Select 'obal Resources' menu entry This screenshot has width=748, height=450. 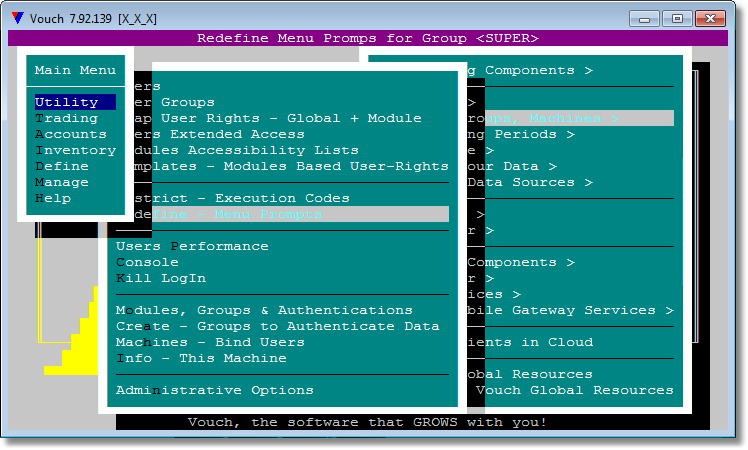(x=530, y=374)
